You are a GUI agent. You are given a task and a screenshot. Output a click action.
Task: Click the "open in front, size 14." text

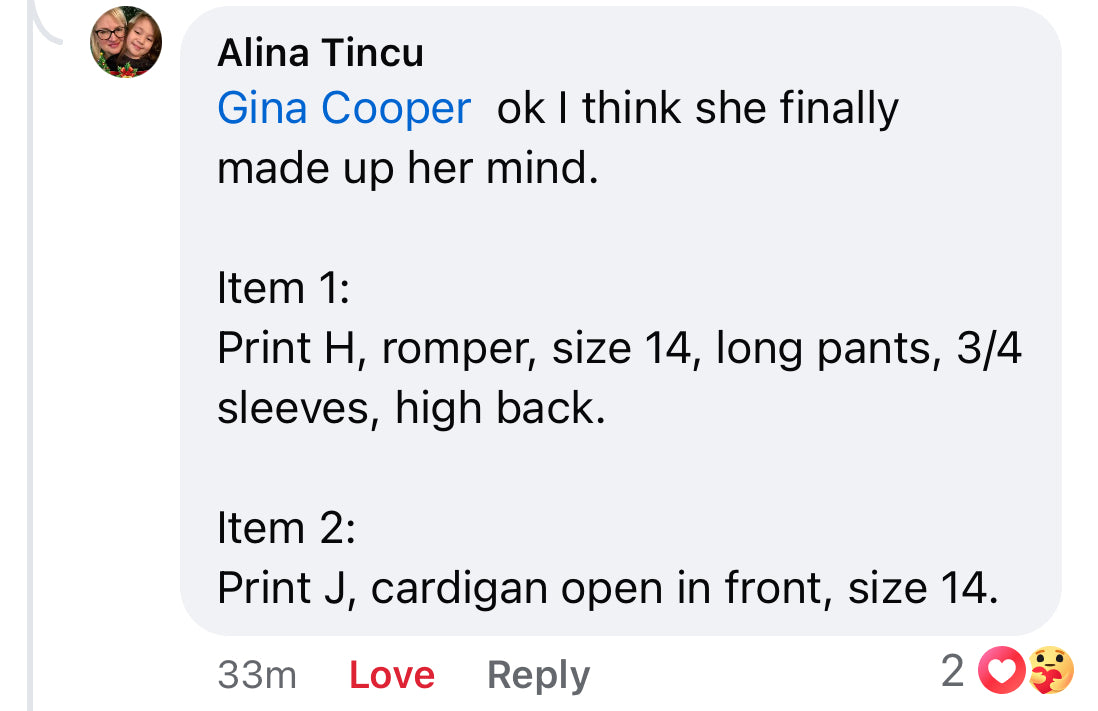(x=780, y=589)
